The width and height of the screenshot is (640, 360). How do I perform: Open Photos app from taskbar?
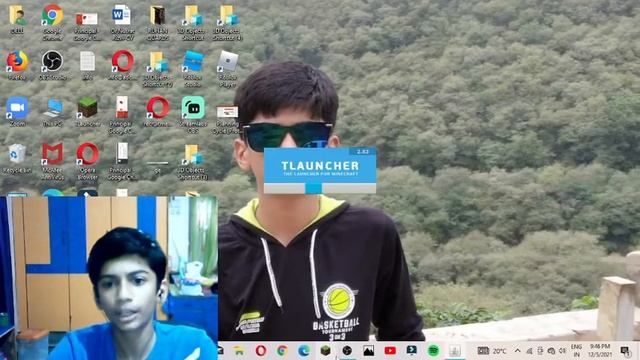point(369,351)
